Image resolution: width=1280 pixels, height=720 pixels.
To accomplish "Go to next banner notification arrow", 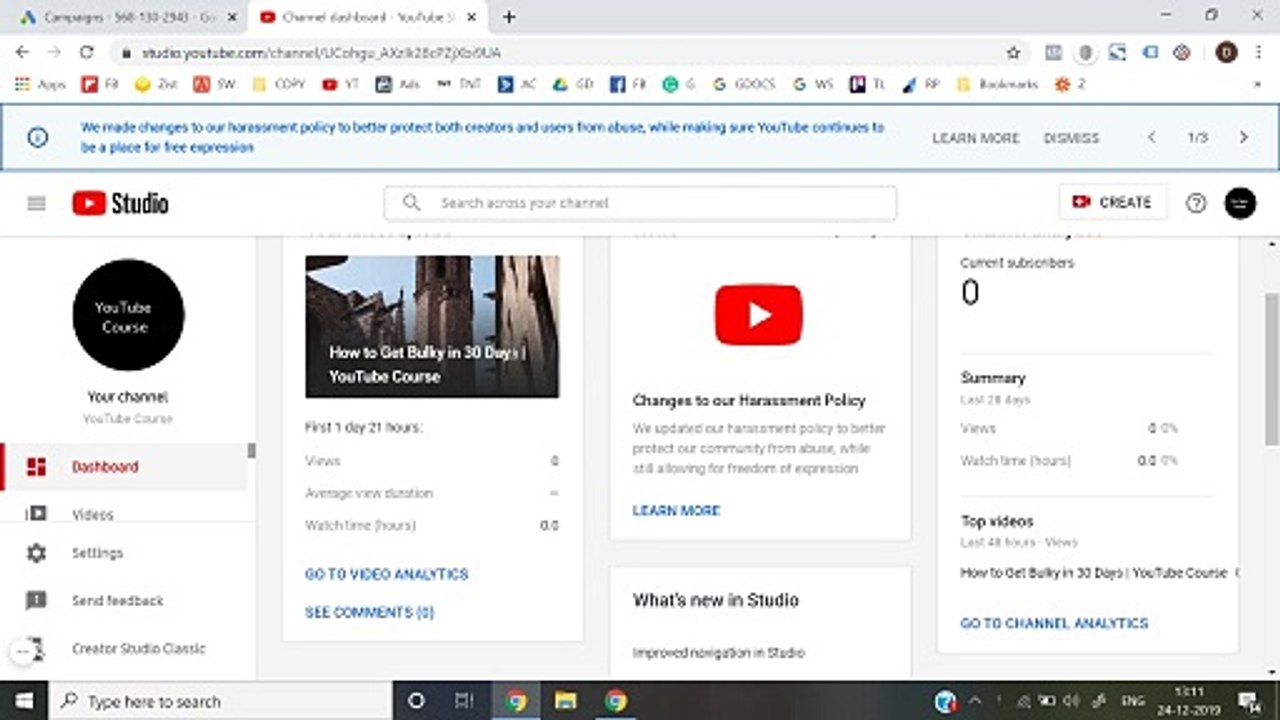I will click(x=1243, y=138).
